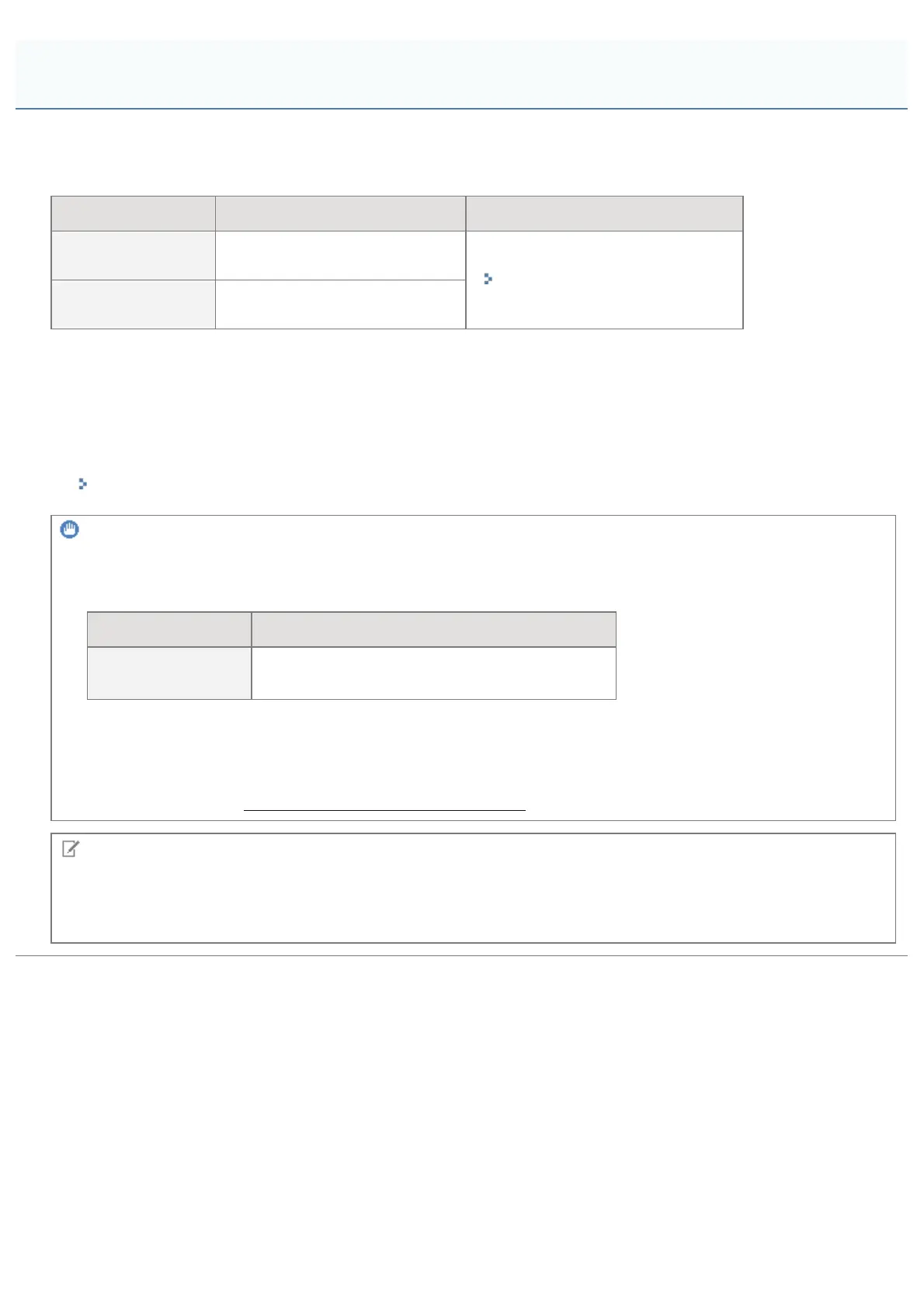Click the lower shaded row label in the three-column table
This screenshot has width=924, height=1308.
click(x=133, y=304)
